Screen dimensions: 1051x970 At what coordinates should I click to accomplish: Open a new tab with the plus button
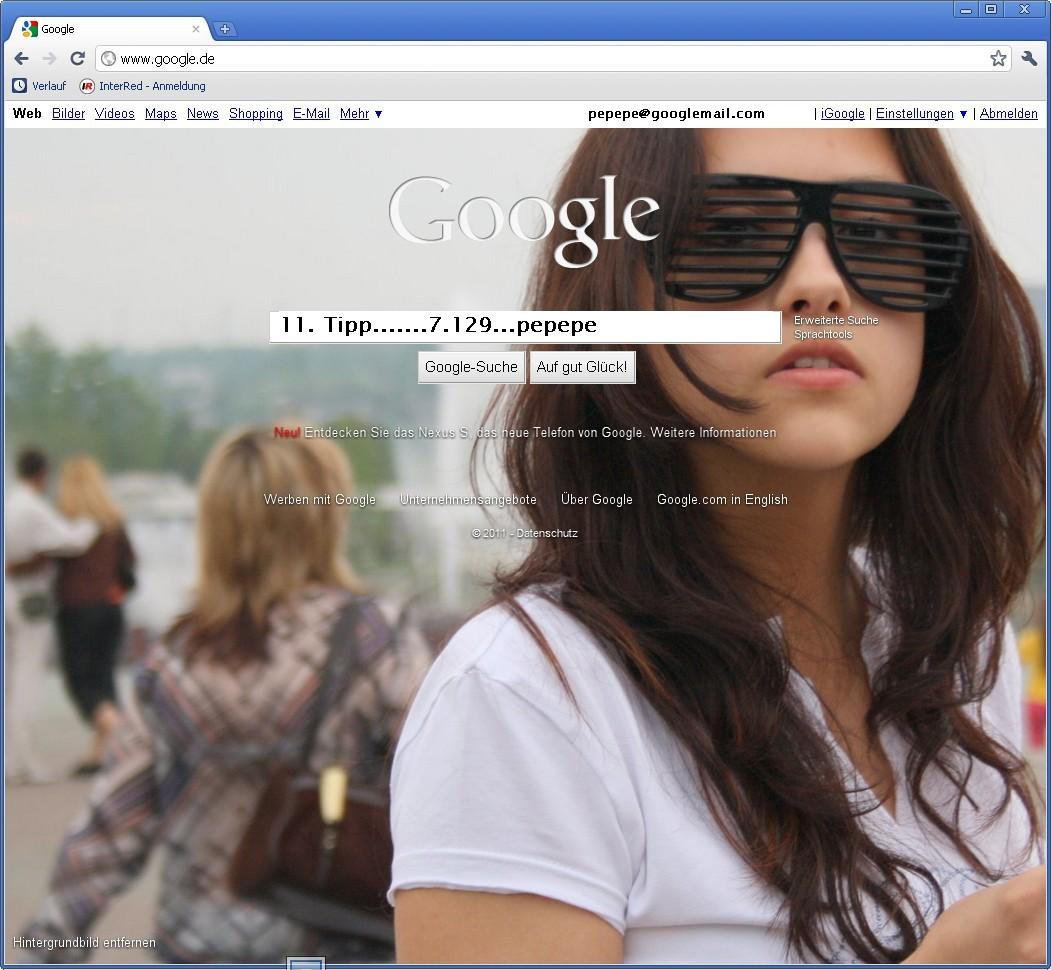tap(225, 29)
